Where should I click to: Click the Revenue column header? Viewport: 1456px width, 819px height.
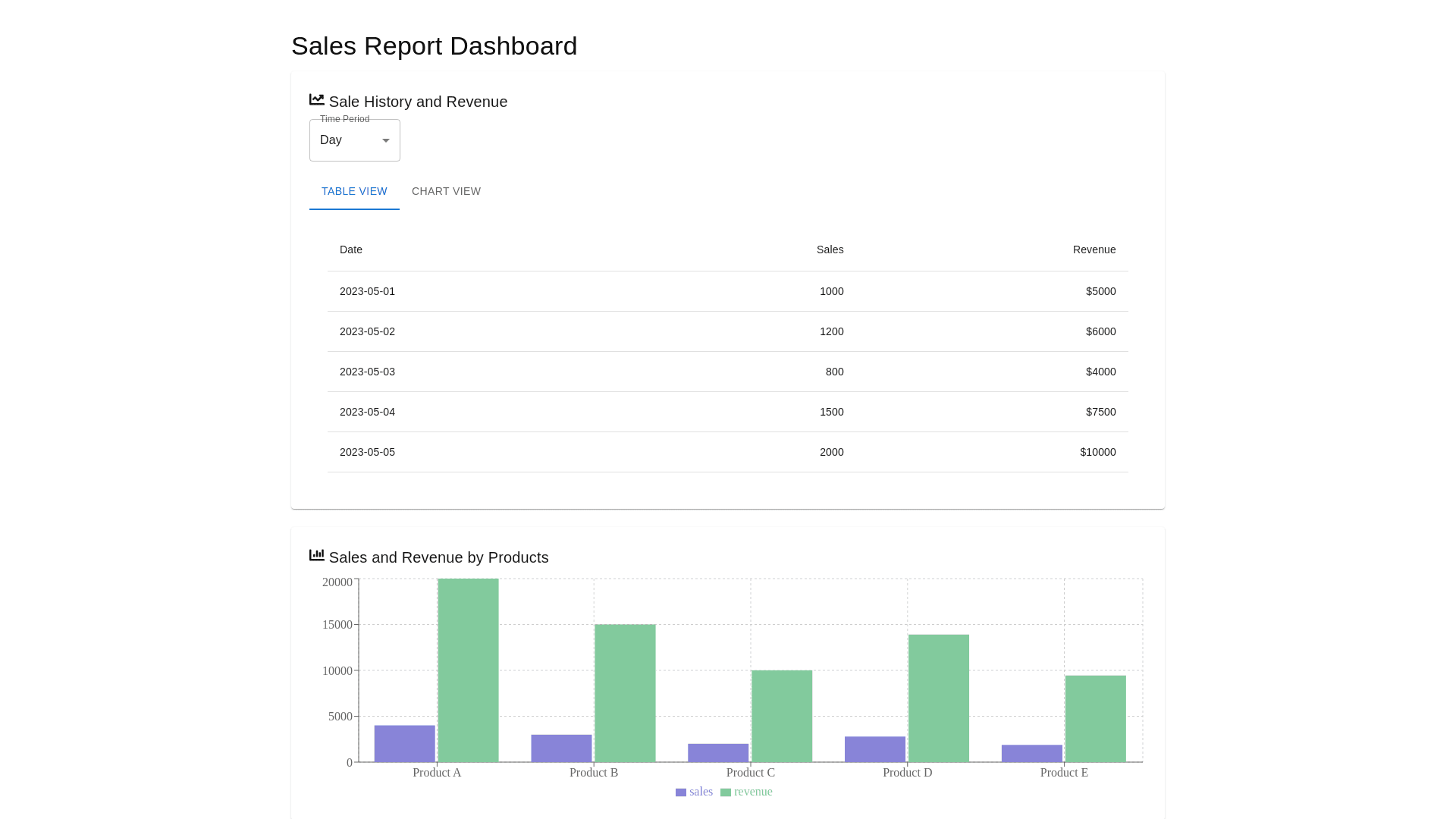tap(1094, 249)
